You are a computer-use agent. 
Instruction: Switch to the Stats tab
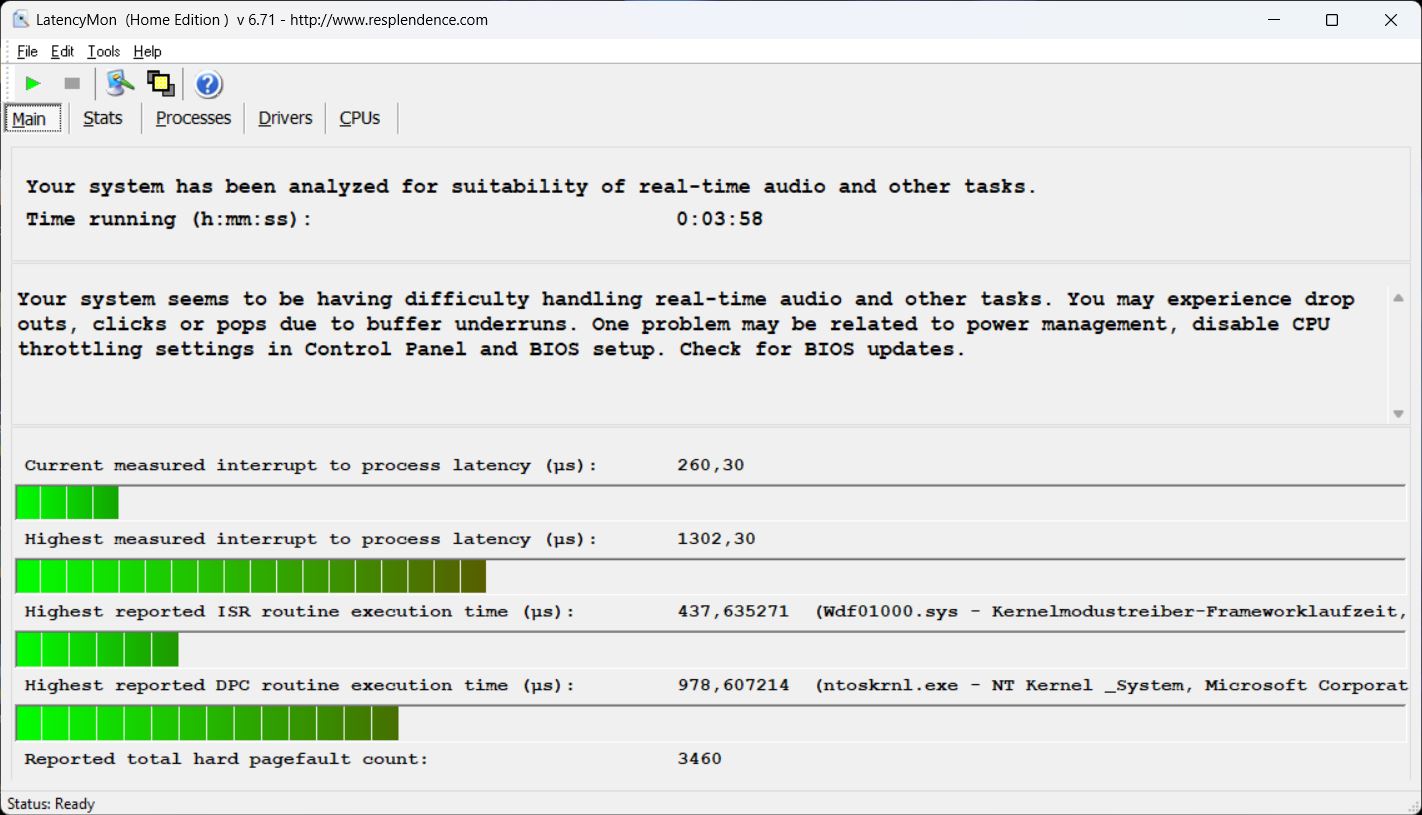103,118
